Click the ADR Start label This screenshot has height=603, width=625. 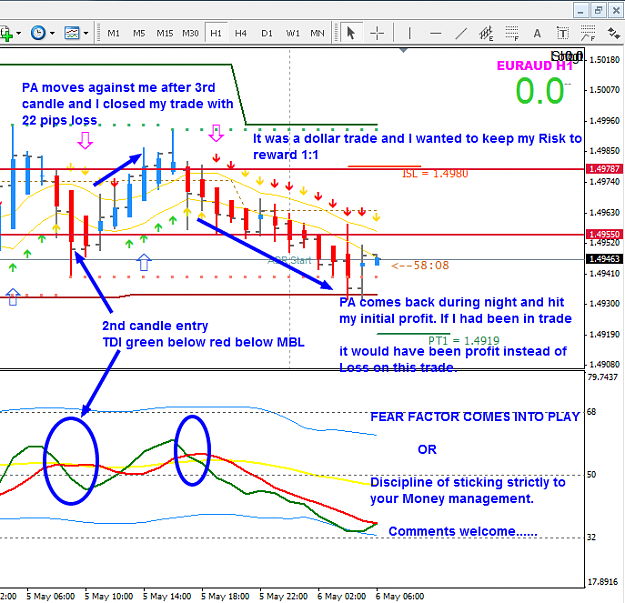click(289, 261)
